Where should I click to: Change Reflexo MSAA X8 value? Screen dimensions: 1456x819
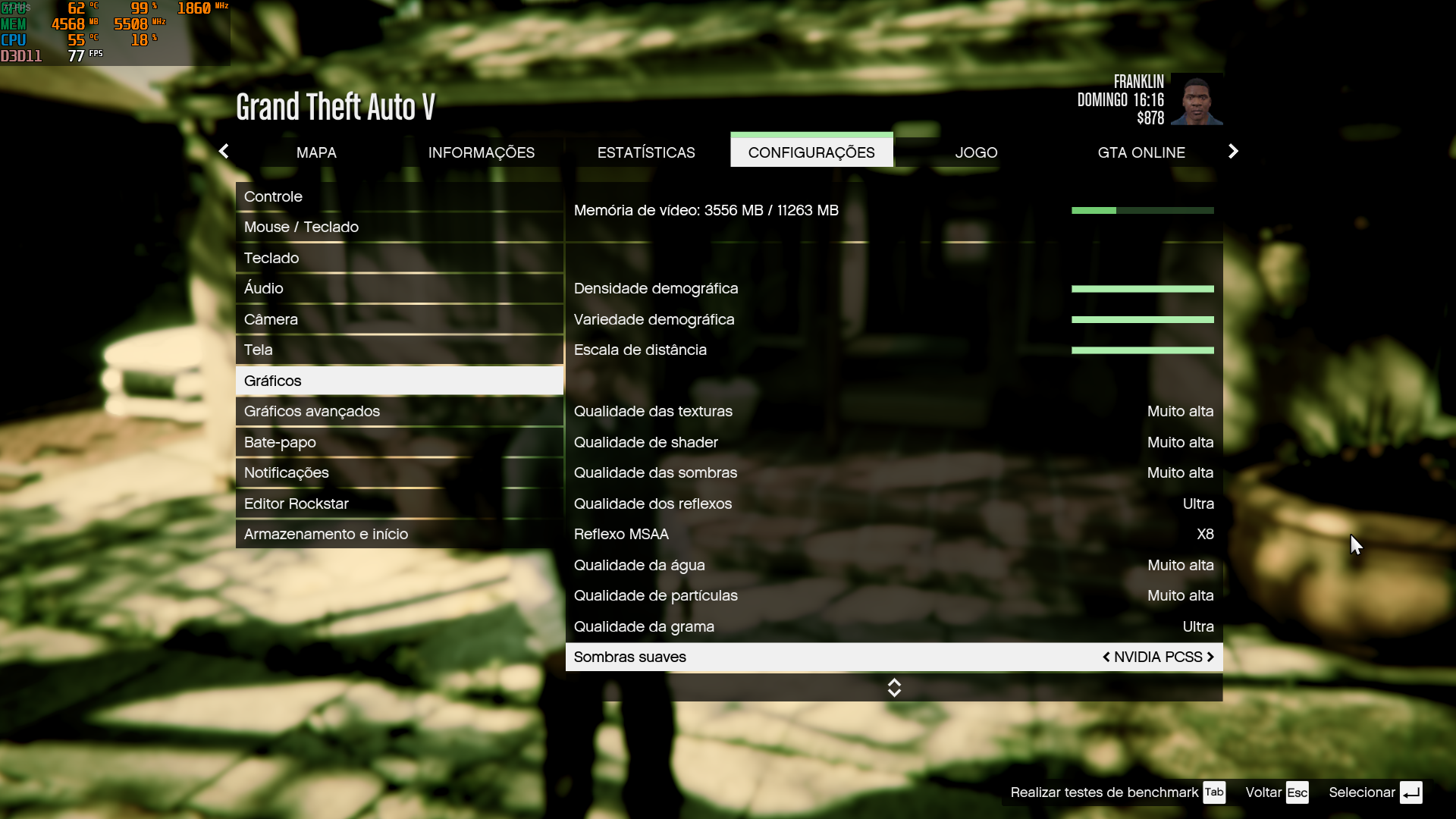tap(1205, 534)
